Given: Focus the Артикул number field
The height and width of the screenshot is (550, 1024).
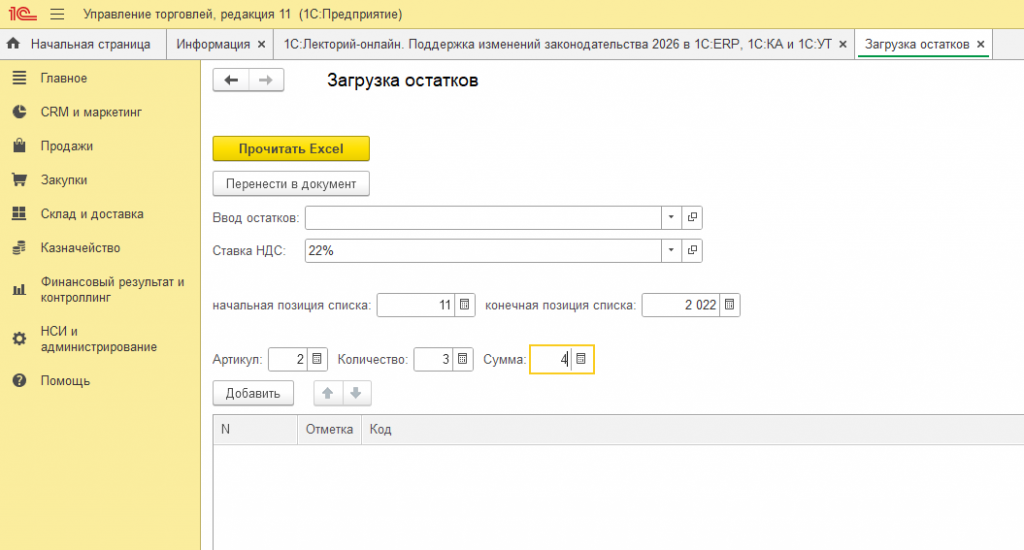Looking at the screenshot, I should 288,359.
